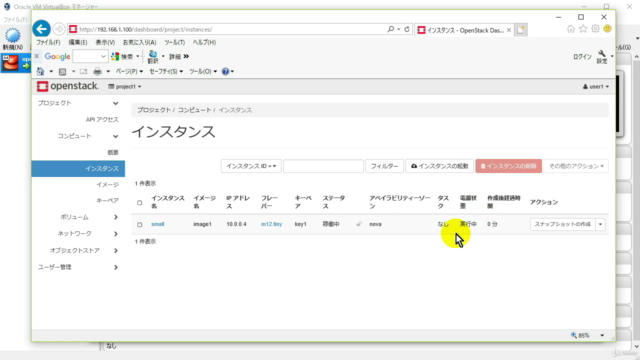This screenshot has width=640, height=360.
Task: Click the Google toolbar login button
Action: click(x=582, y=57)
